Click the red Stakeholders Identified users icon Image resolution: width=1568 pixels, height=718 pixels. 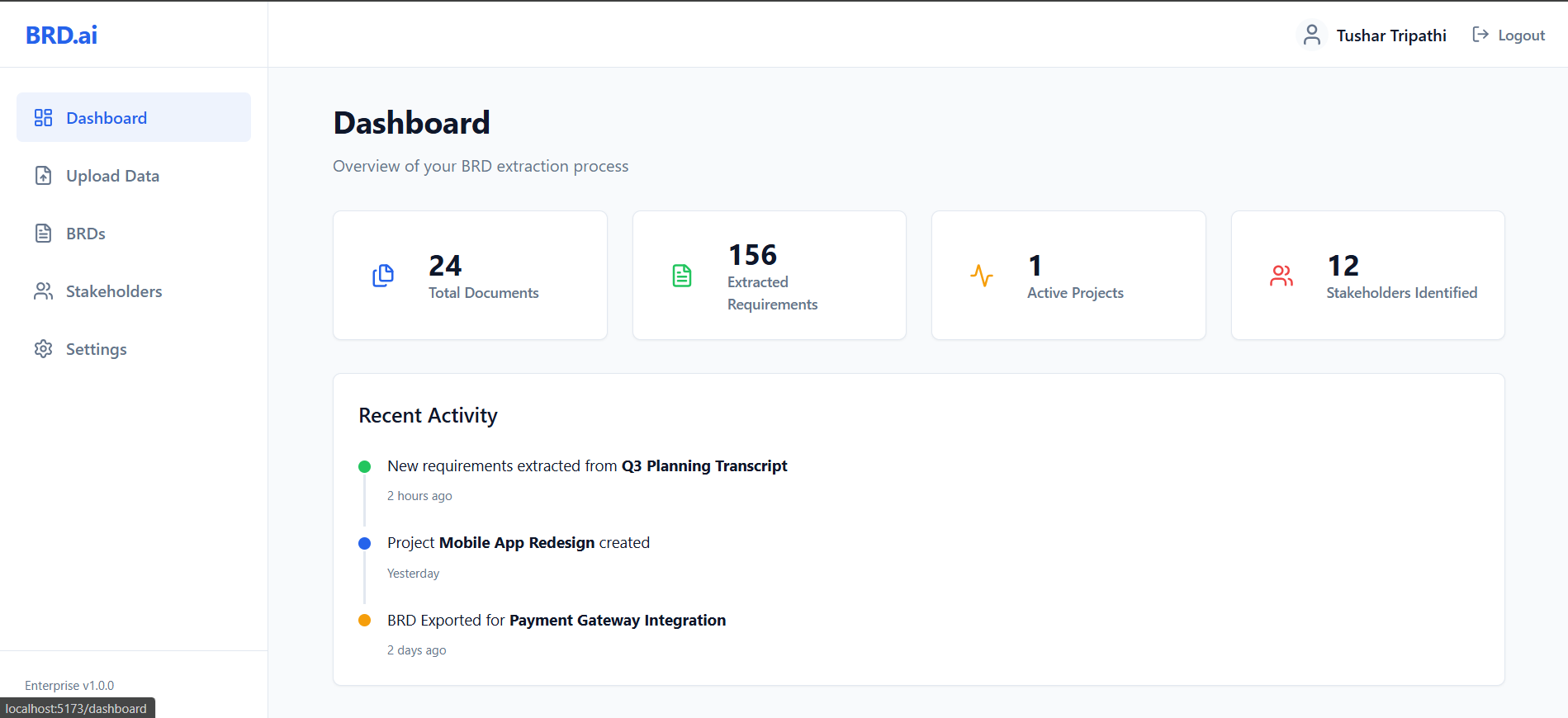coord(1281,276)
